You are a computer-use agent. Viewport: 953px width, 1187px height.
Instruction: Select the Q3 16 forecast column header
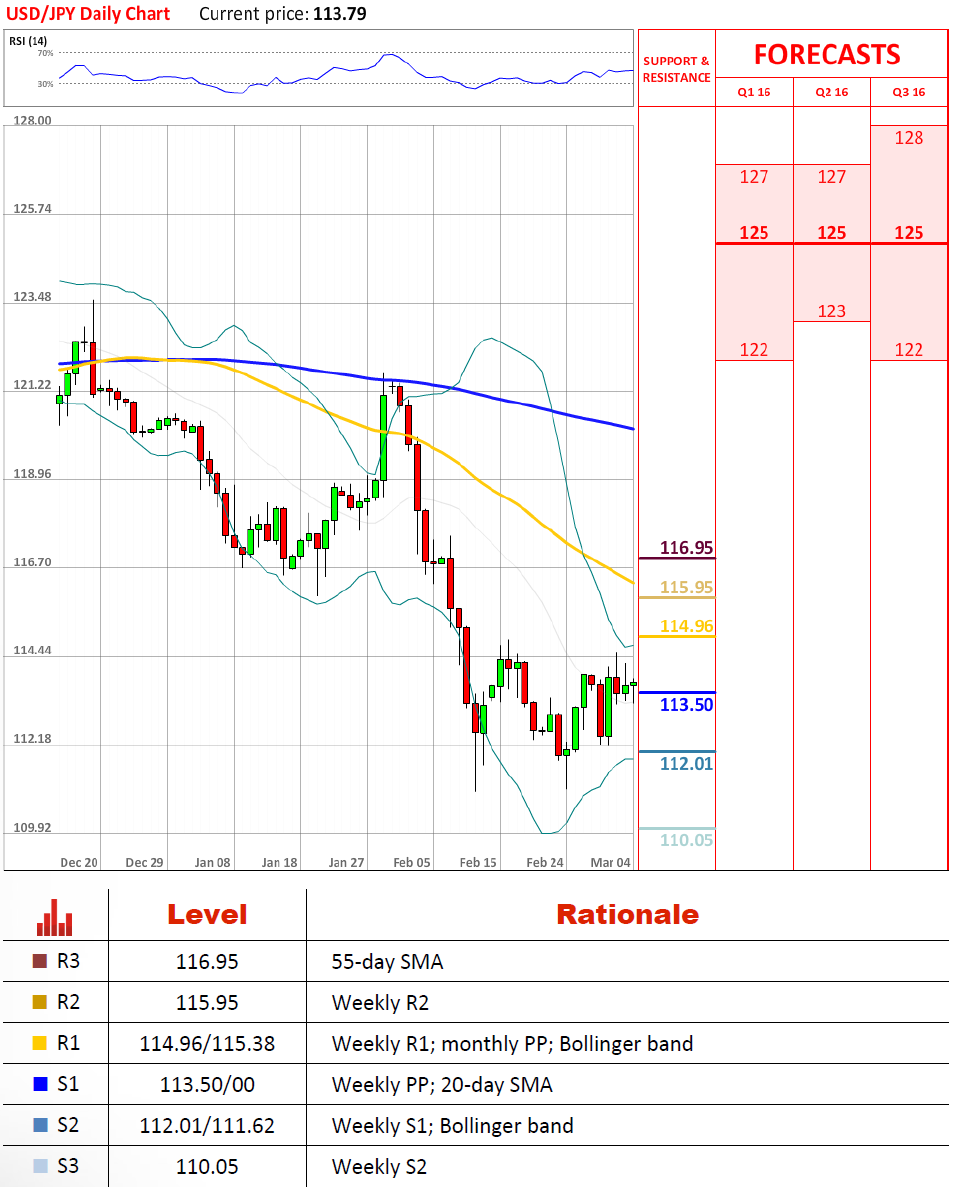909,92
